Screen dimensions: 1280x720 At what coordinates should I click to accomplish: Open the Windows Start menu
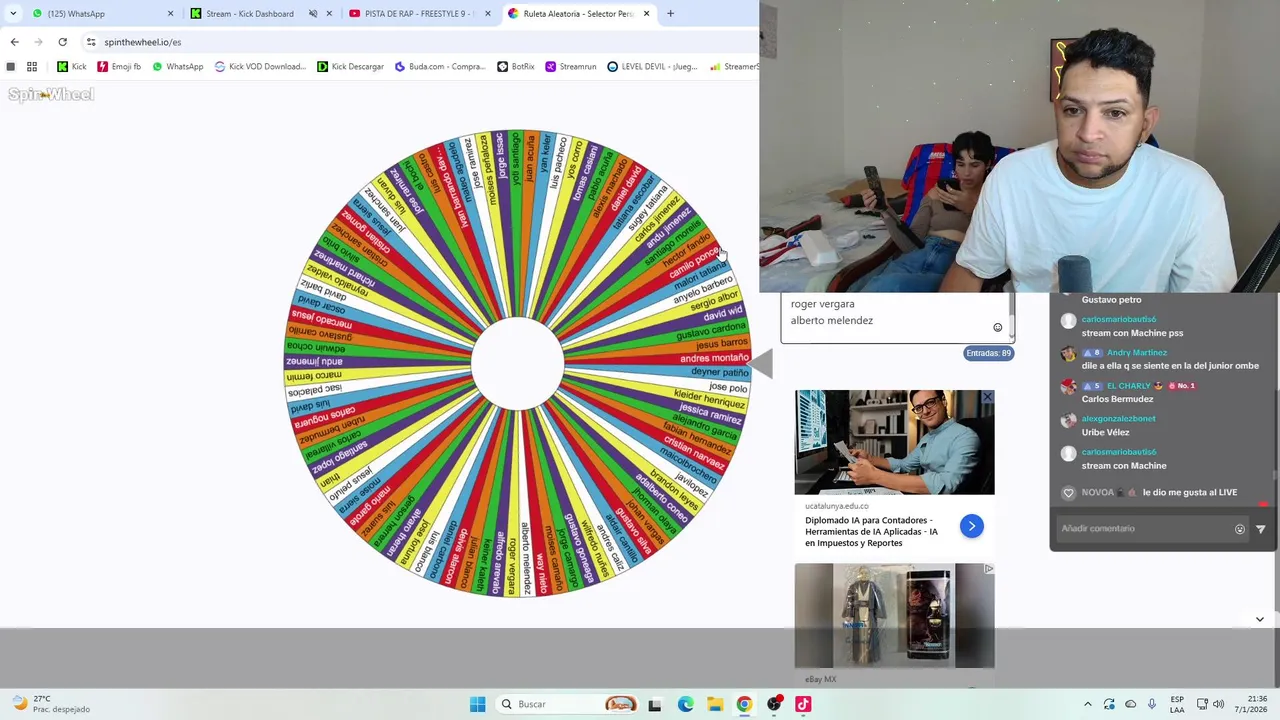477,704
